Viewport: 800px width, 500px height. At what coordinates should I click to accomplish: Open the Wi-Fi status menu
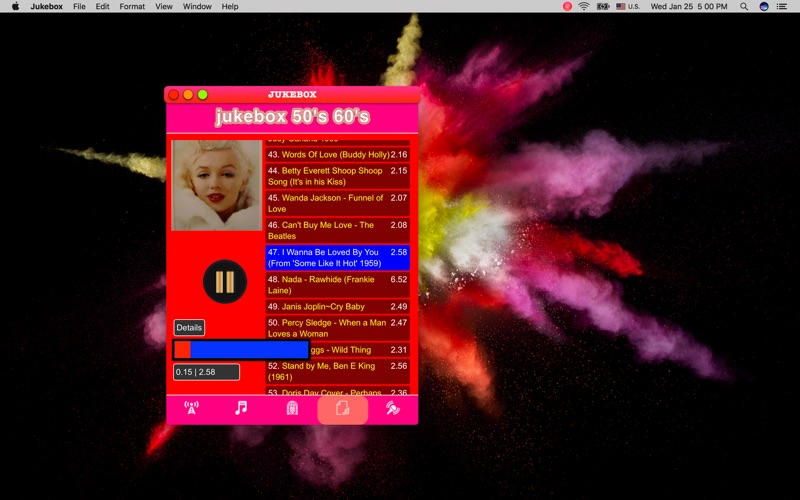[x=584, y=7]
